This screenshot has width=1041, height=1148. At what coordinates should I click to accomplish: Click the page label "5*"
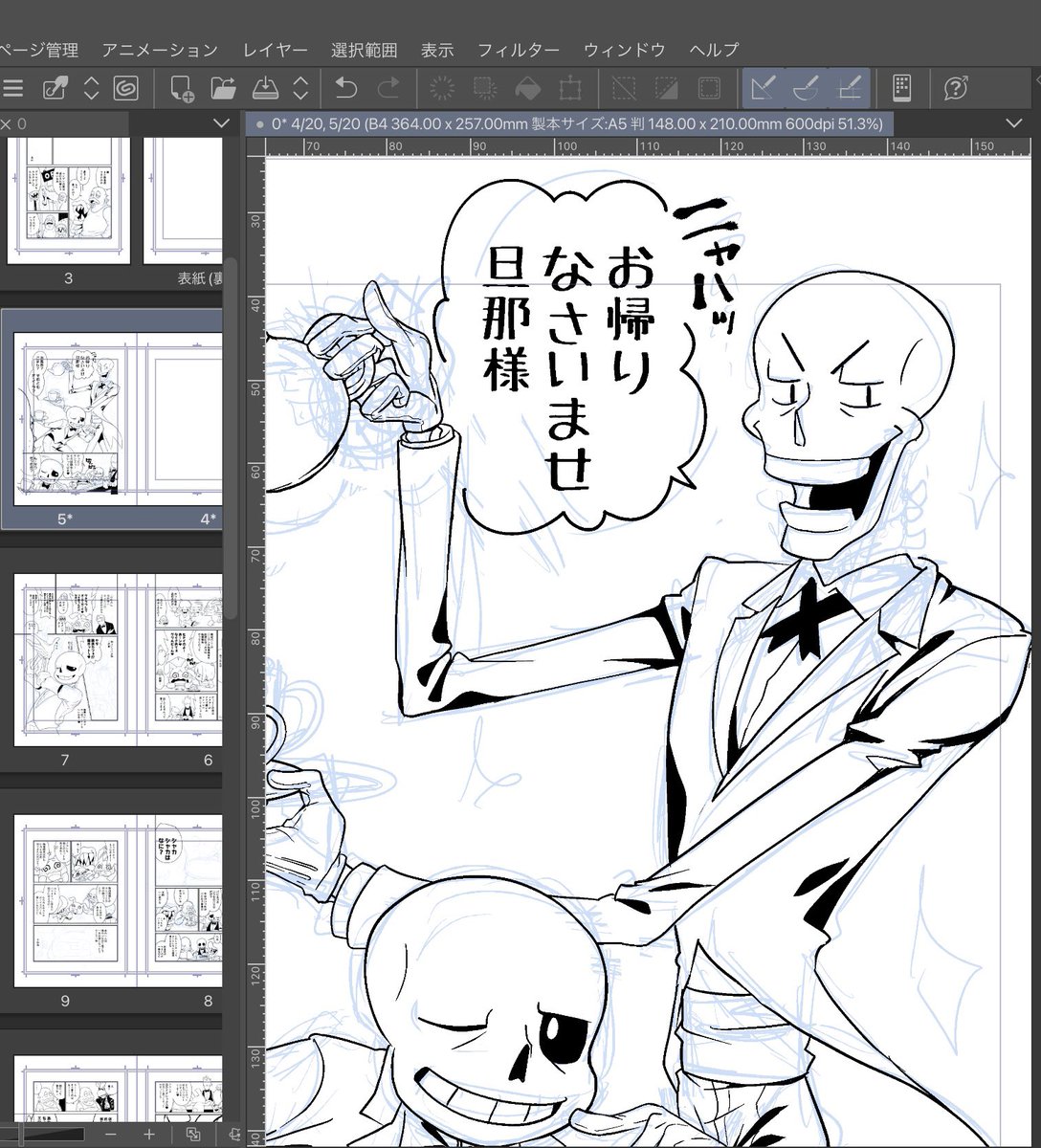tap(66, 520)
